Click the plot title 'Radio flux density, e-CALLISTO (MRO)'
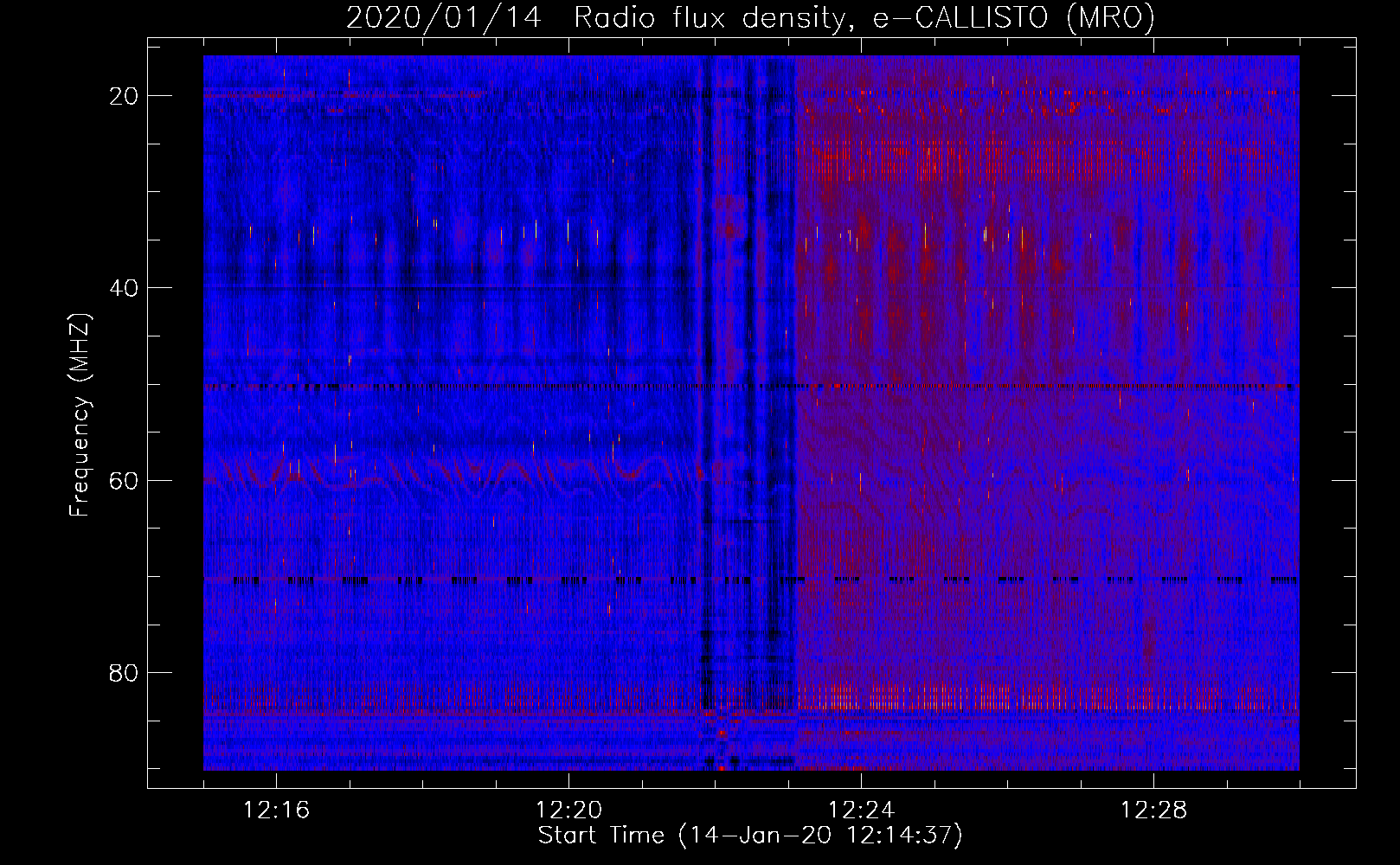This screenshot has width=1400, height=865. [864, 17]
